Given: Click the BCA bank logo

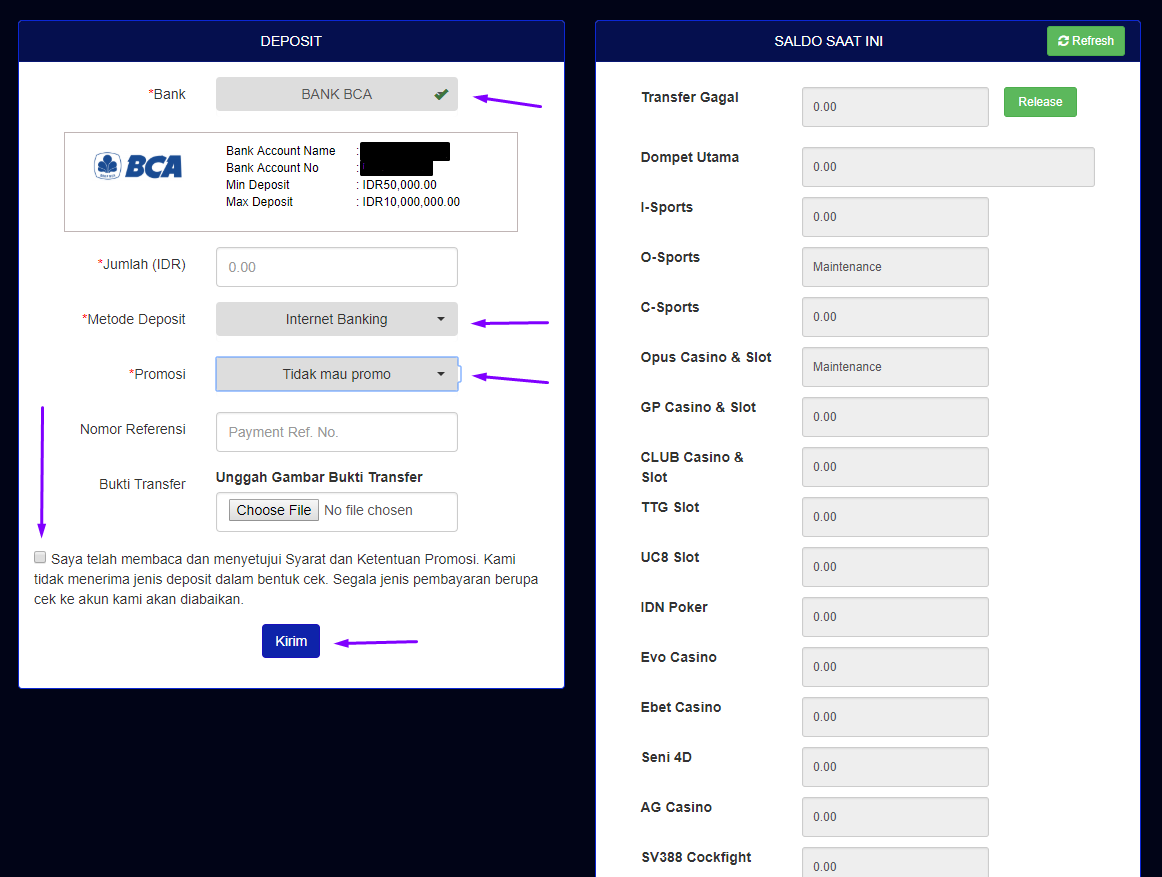Looking at the screenshot, I should point(138,166).
